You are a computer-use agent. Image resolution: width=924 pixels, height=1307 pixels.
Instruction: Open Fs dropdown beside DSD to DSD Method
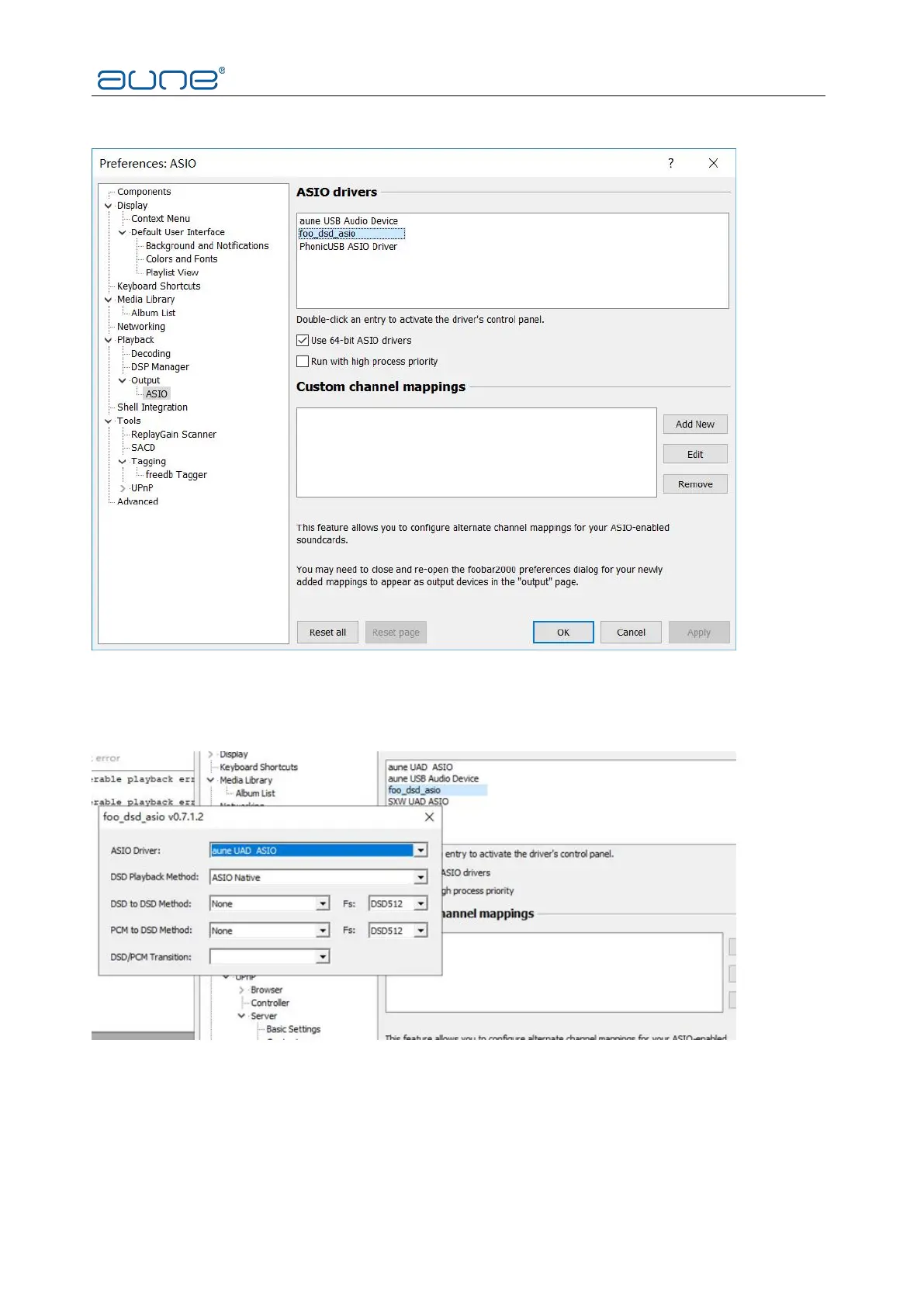[x=420, y=904]
